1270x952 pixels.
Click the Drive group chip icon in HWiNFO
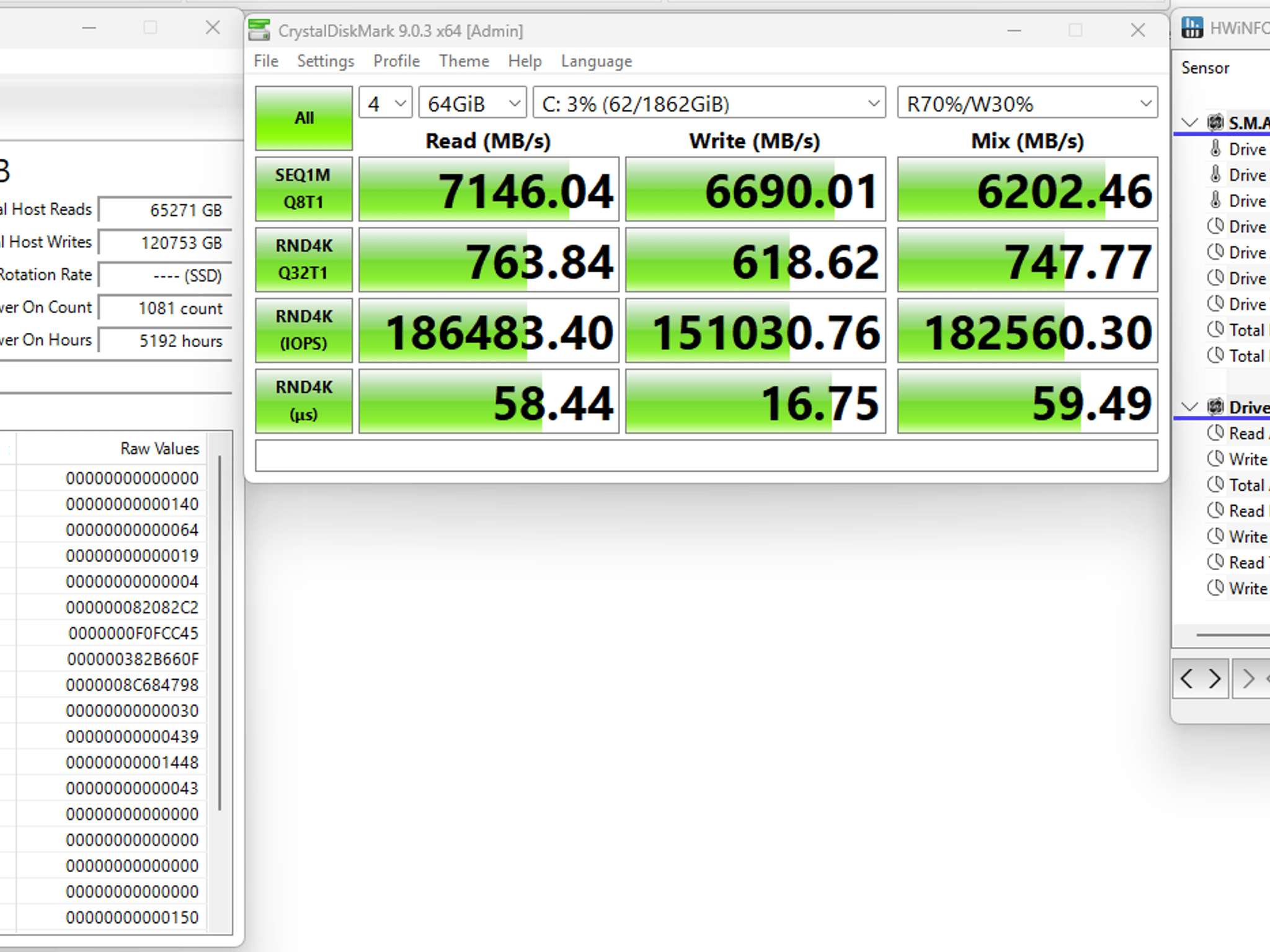(x=1215, y=407)
